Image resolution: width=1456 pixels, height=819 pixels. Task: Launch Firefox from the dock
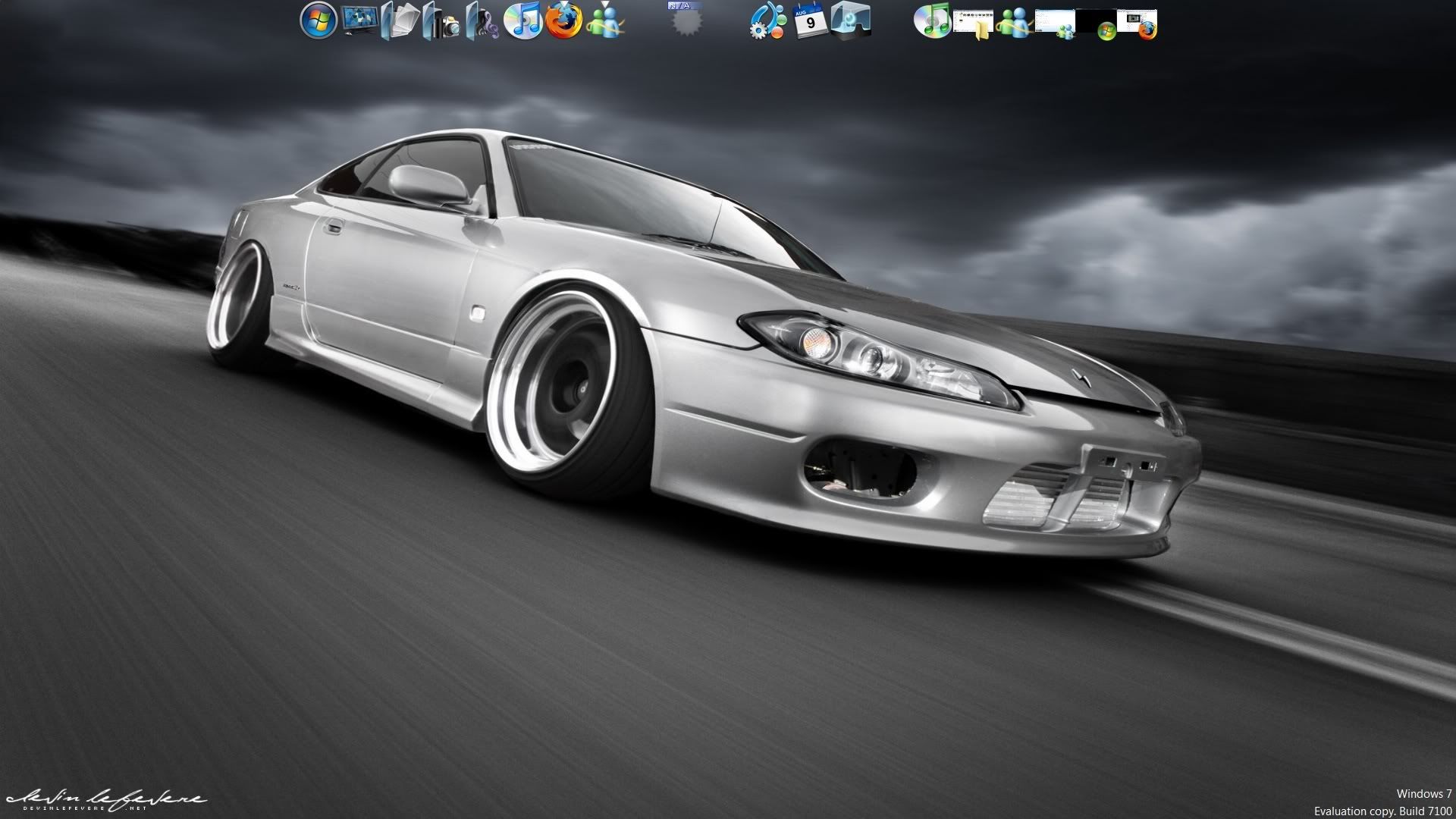(x=563, y=20)
